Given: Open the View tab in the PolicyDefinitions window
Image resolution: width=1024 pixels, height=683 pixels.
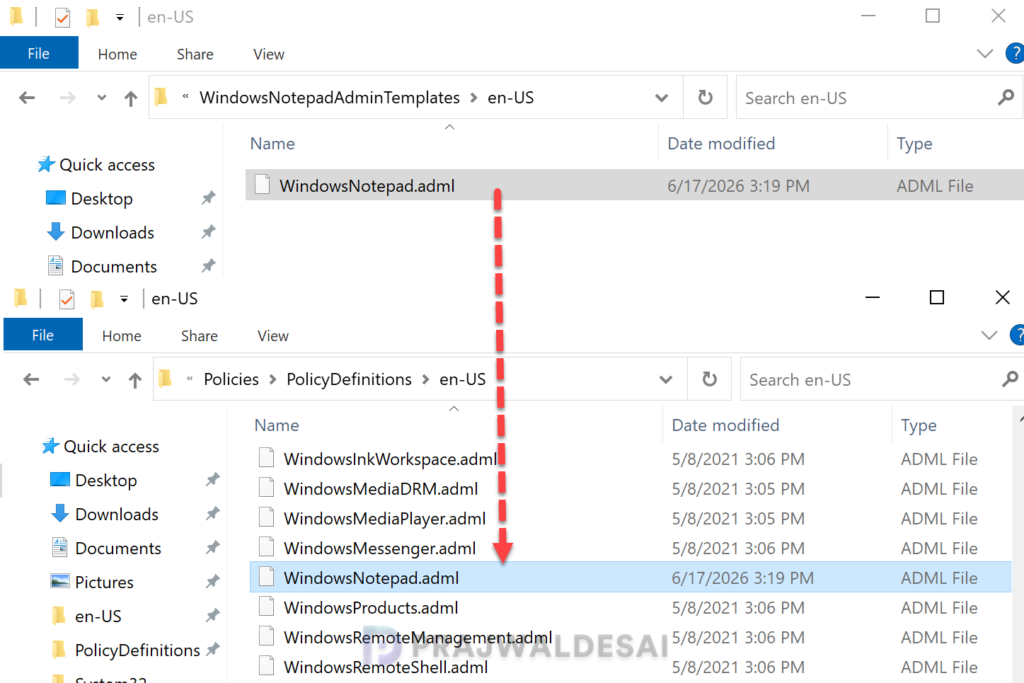Looking at the screenshot, I should pyautogui.click(x=273, y=336).
